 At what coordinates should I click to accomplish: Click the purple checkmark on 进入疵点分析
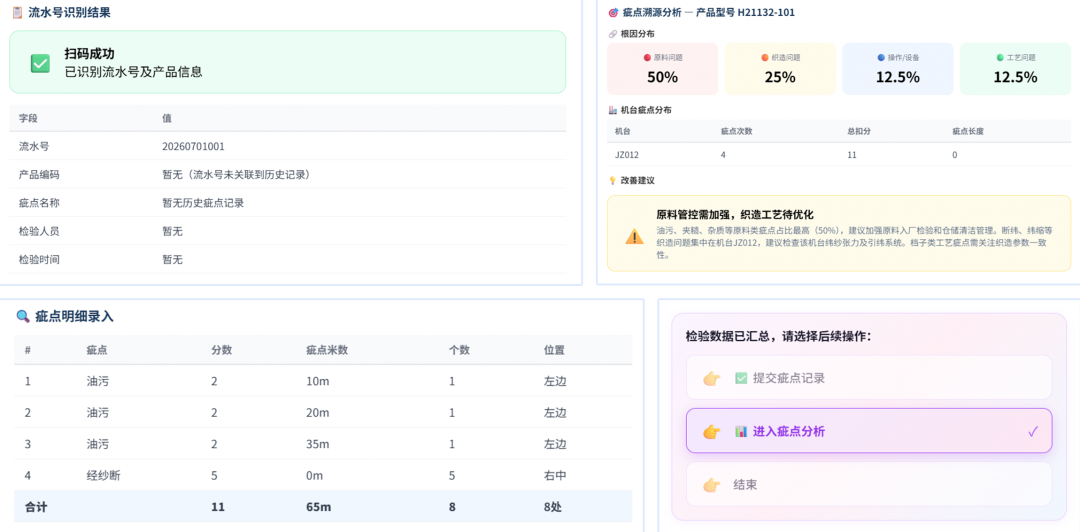coord(1032,432)
